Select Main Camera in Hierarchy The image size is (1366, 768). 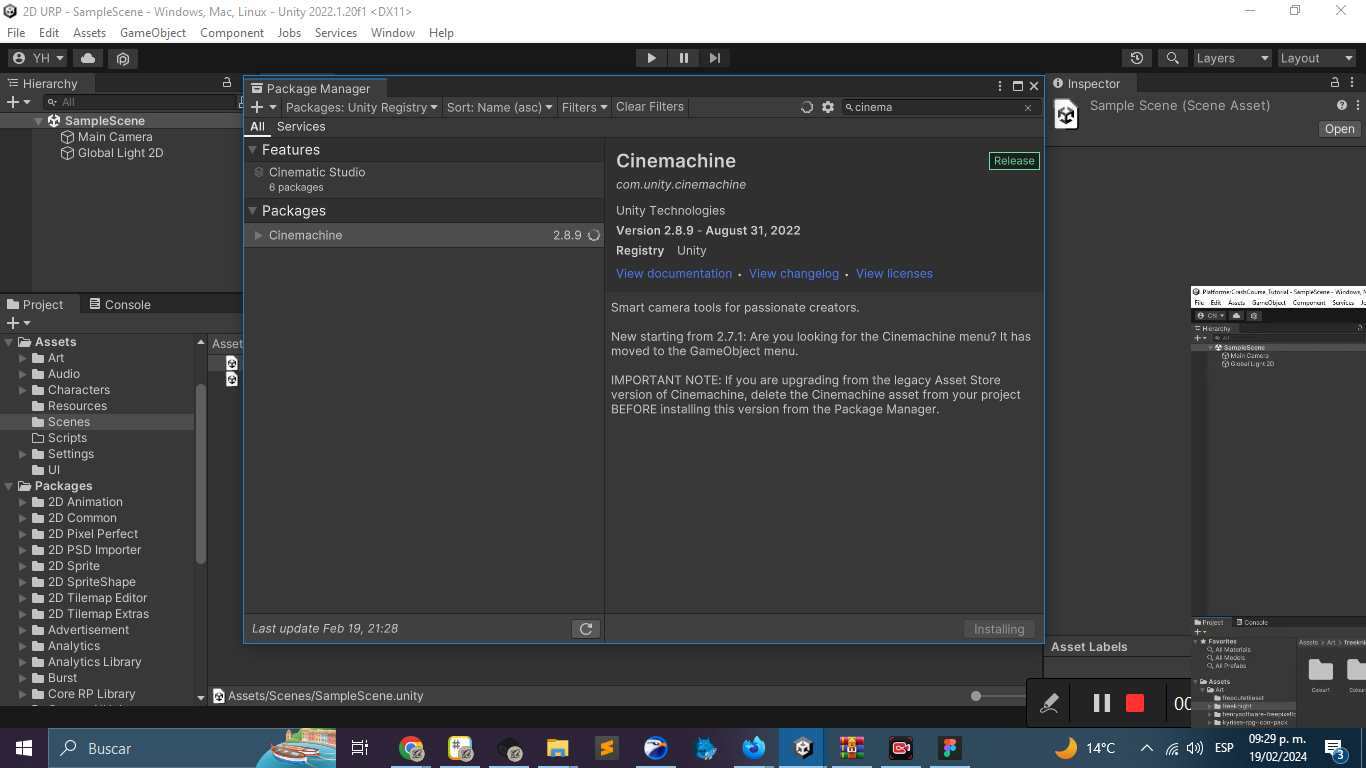(107, 137)
